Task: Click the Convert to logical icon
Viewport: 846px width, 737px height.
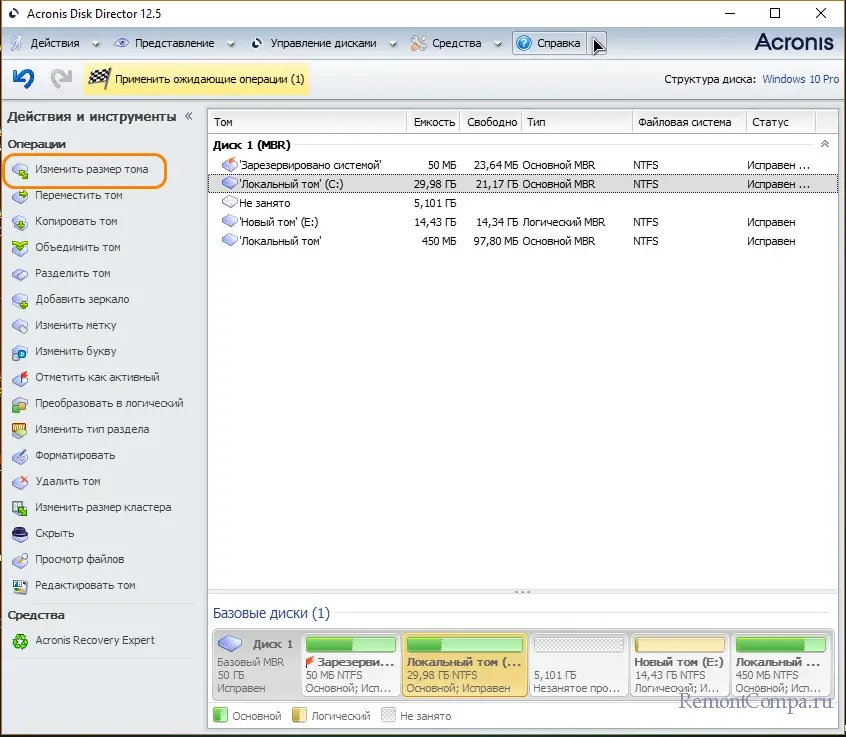Action: click(20, 404)
